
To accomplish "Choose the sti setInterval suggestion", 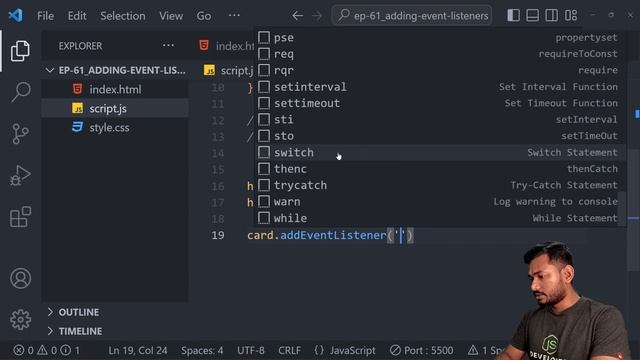I will coord(440,120).
